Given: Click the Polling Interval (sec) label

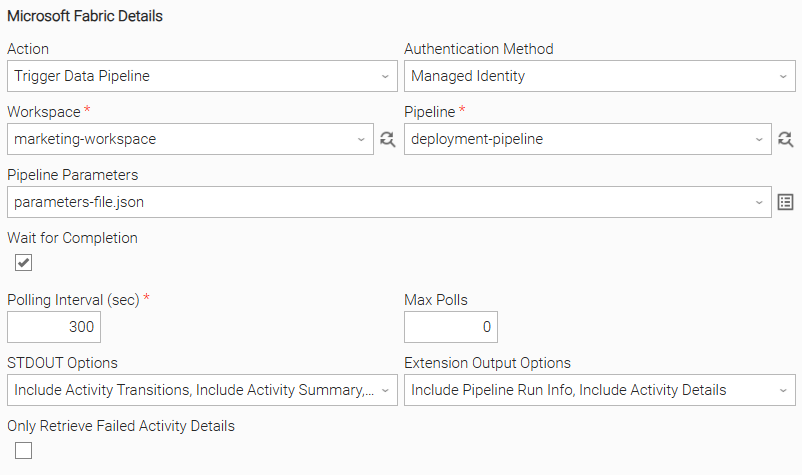Looking at the screenshot, I should 73,300.
